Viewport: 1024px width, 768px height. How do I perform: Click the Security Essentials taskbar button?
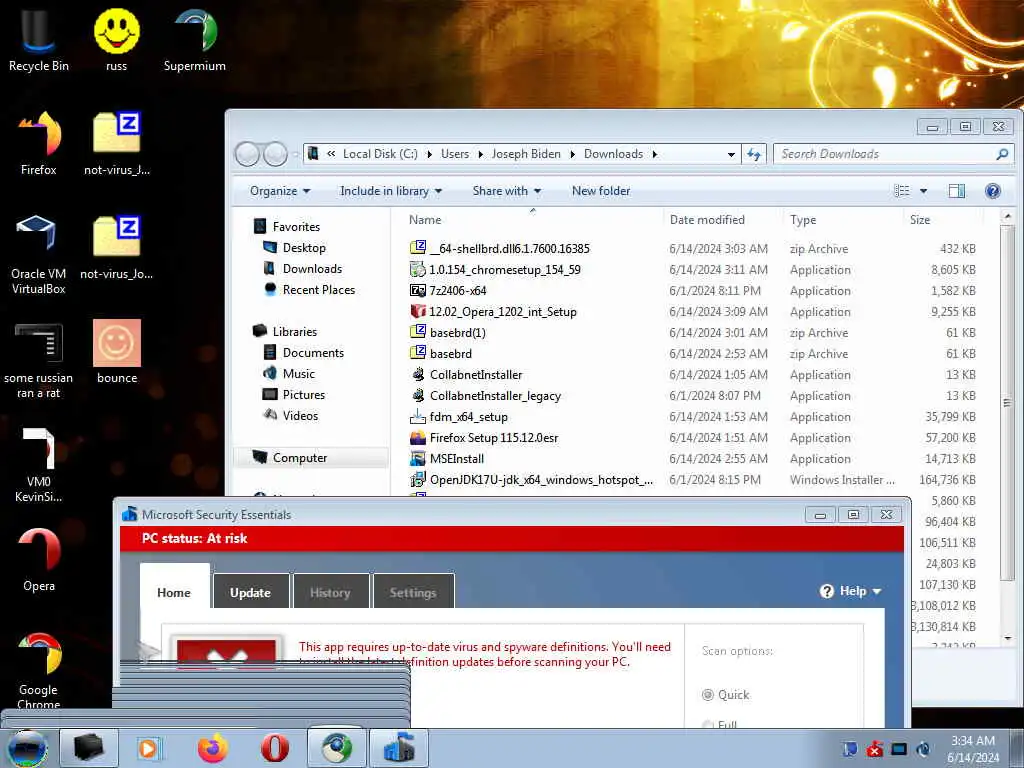click(x=399, y=748)
